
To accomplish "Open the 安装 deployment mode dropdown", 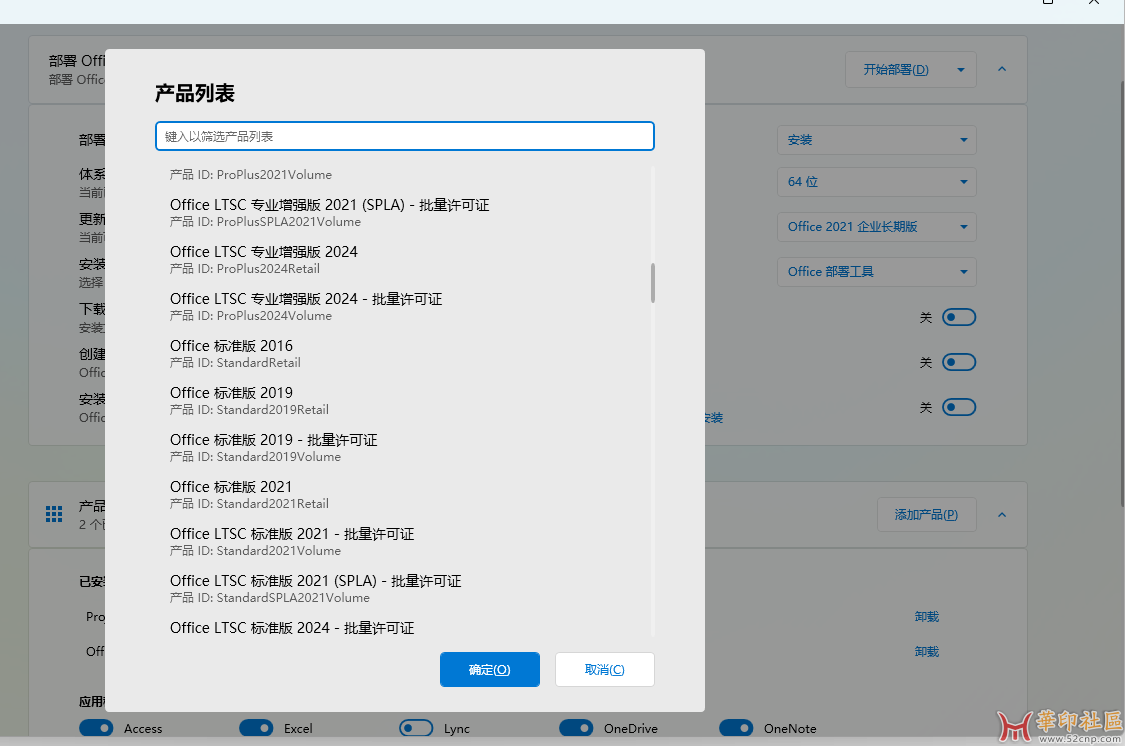I will tap(877, 140).
